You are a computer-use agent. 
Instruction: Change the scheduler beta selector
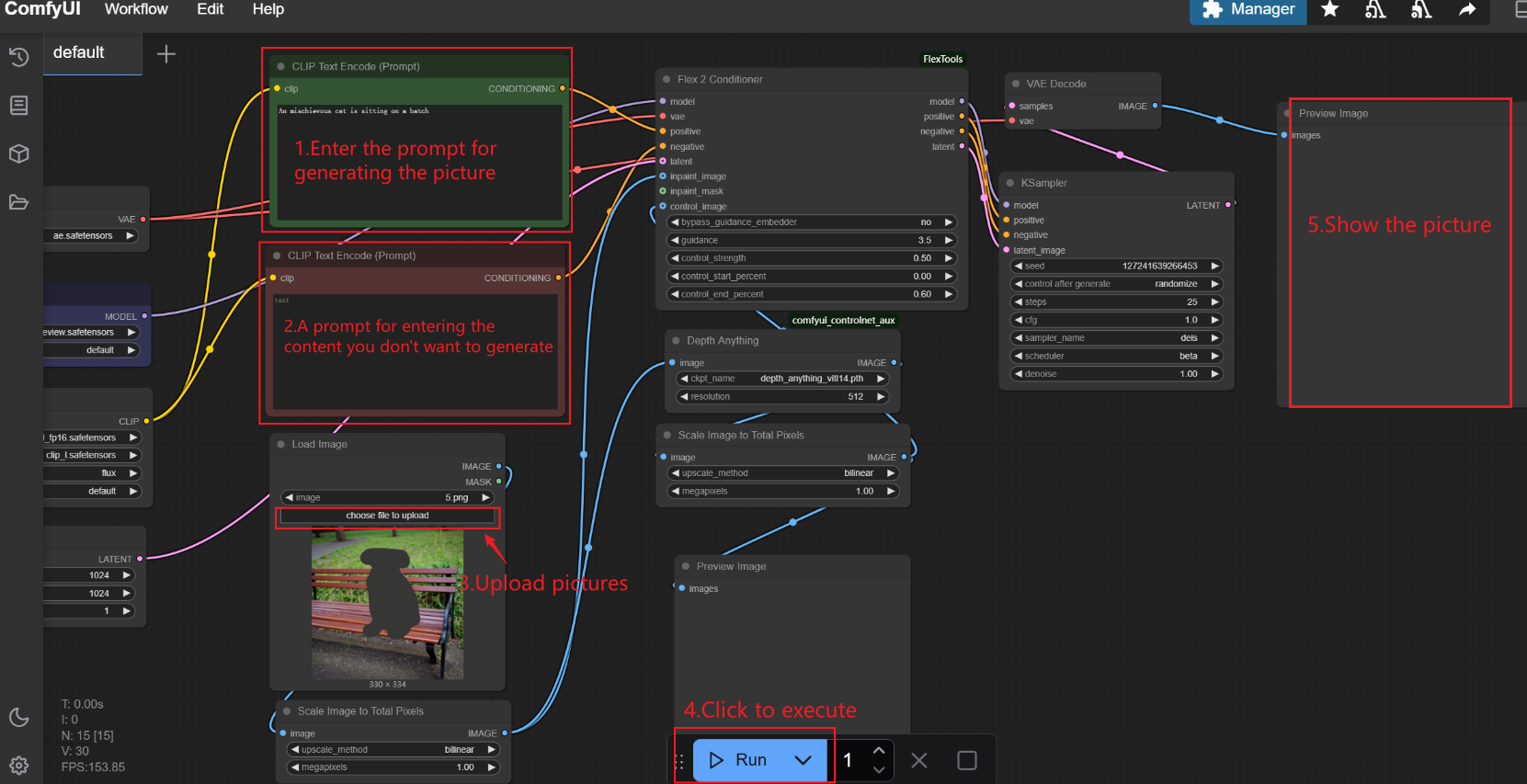click(1115, 356)
